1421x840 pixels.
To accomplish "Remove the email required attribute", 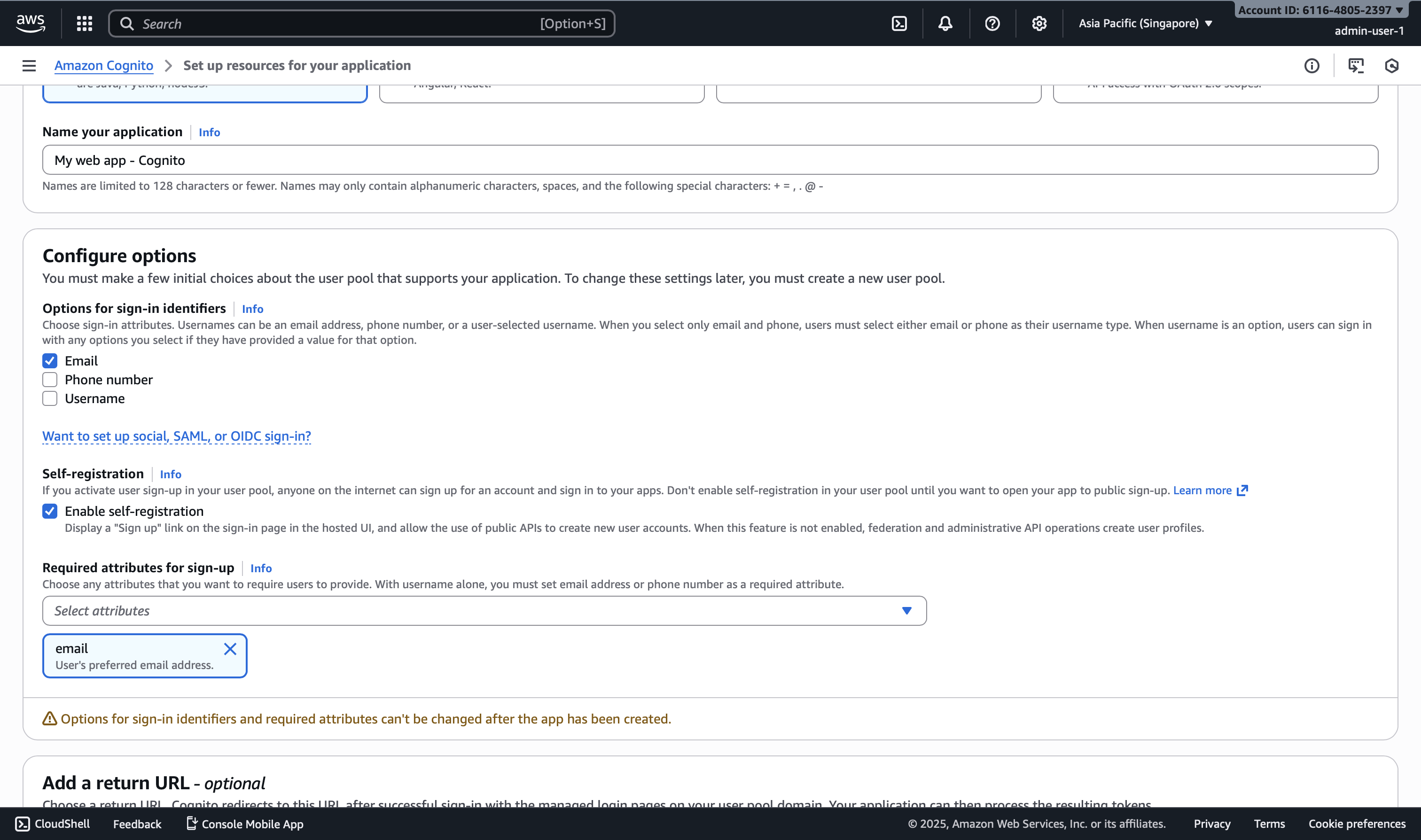I will 230,649.
